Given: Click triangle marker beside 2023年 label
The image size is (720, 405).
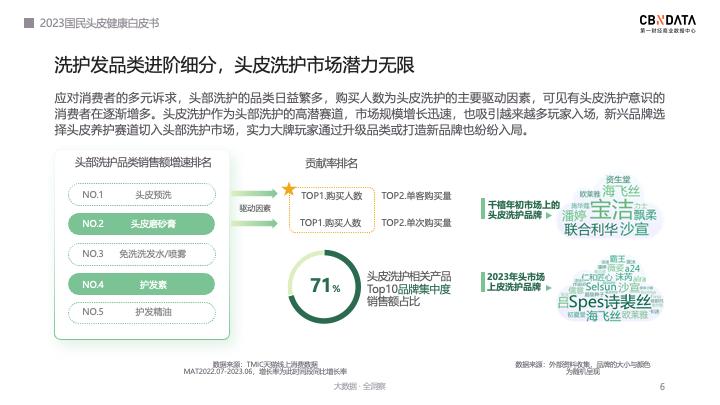Looking at the screenshot, I should click(548, 287).
